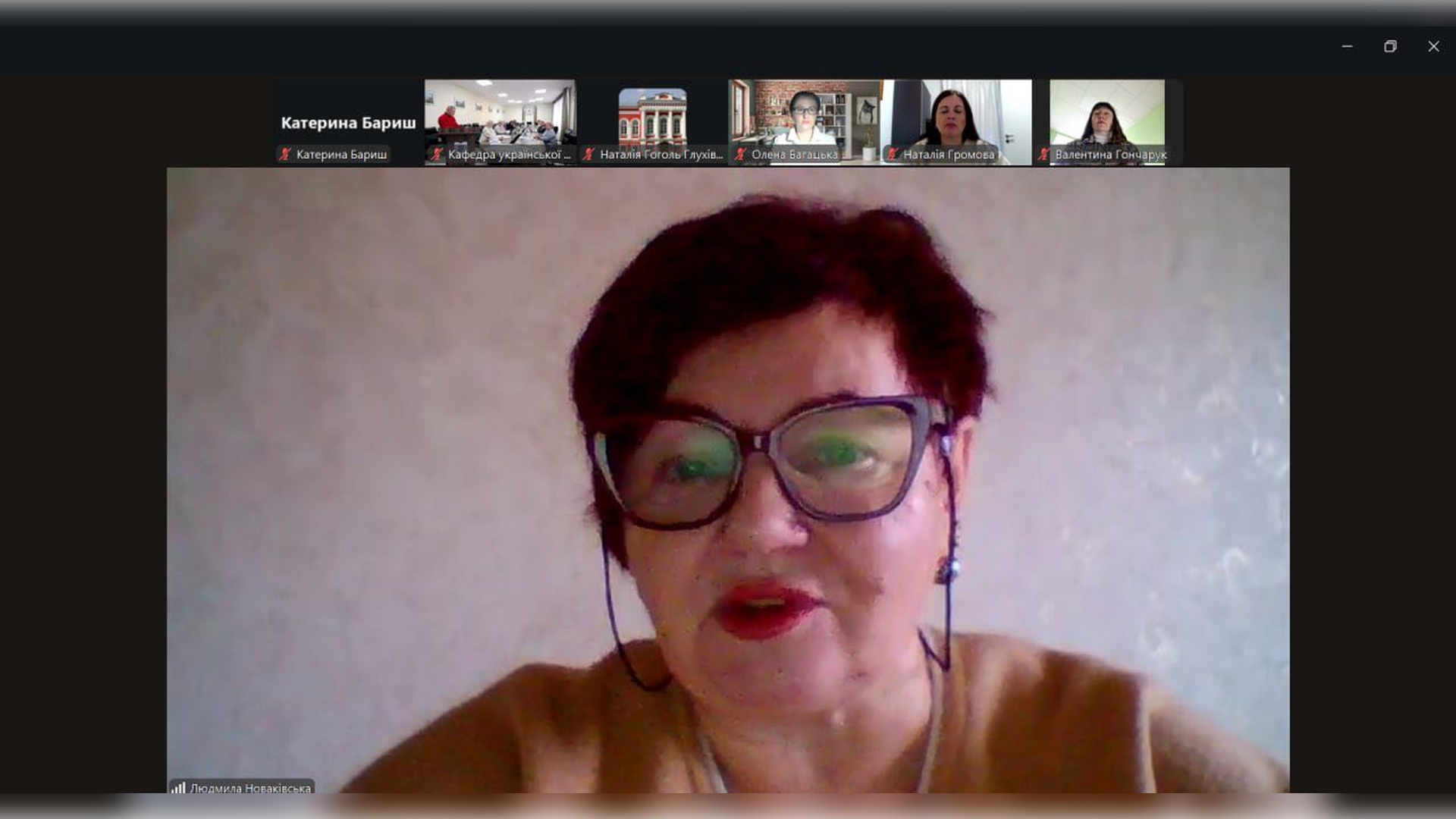1456x819 pixels.
Task: Select Наталія Гоголь Глухів building avatar tile
Action: pos(652,115)
